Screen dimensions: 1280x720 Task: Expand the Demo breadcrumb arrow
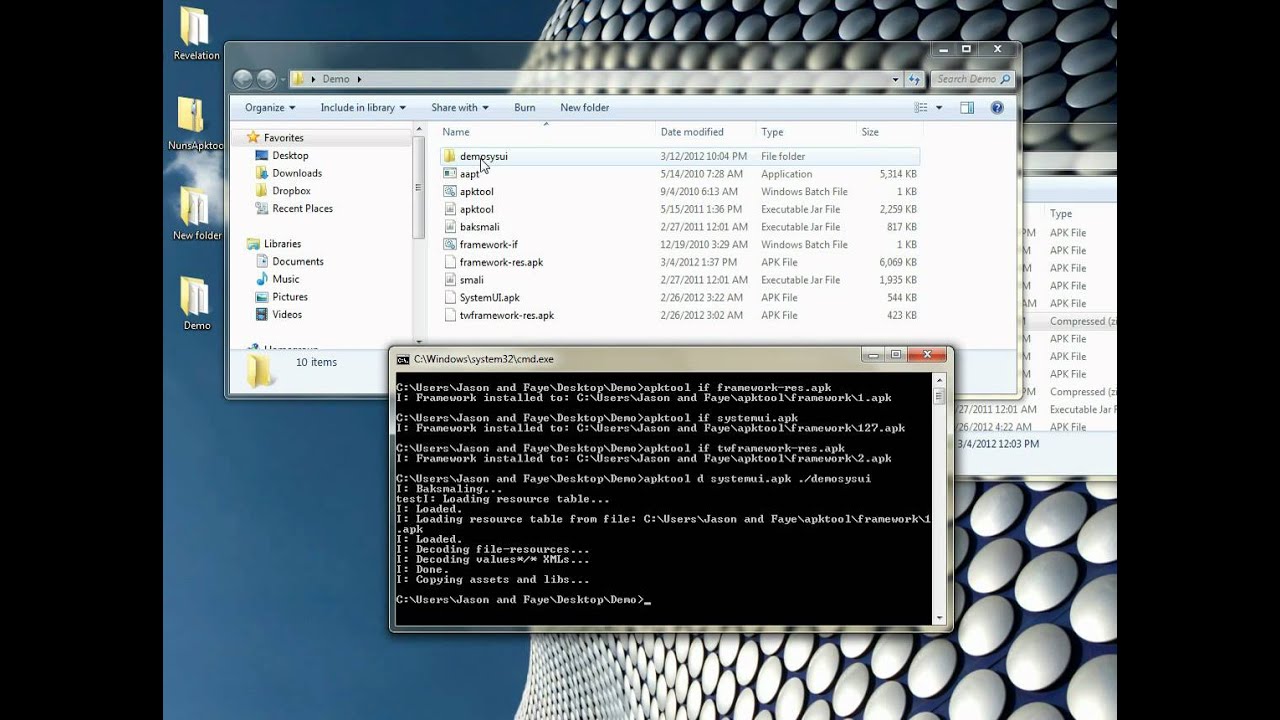click(x=359, y=79)
